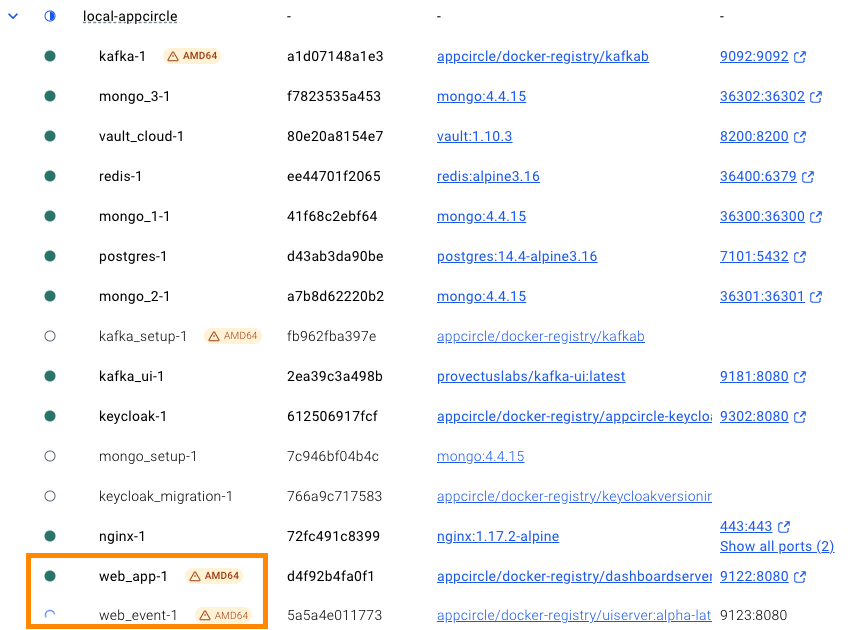This screenshot has height=630, width=851.
Task: Open the kafka_setup-1 image link
Action: point(541,336)
